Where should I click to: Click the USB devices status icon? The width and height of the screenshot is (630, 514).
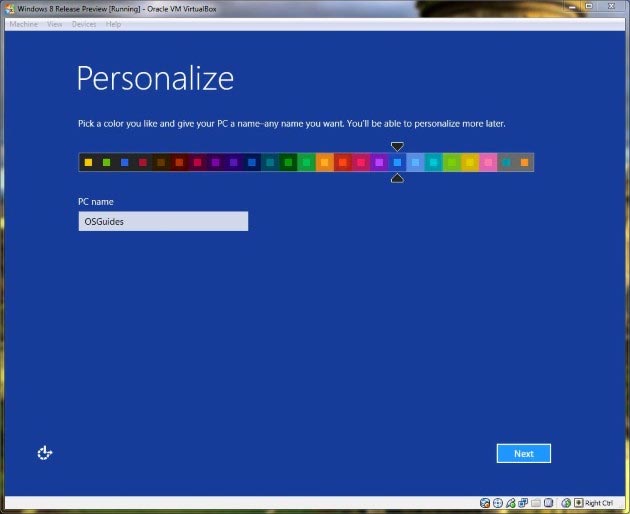(x=510, y=502)
